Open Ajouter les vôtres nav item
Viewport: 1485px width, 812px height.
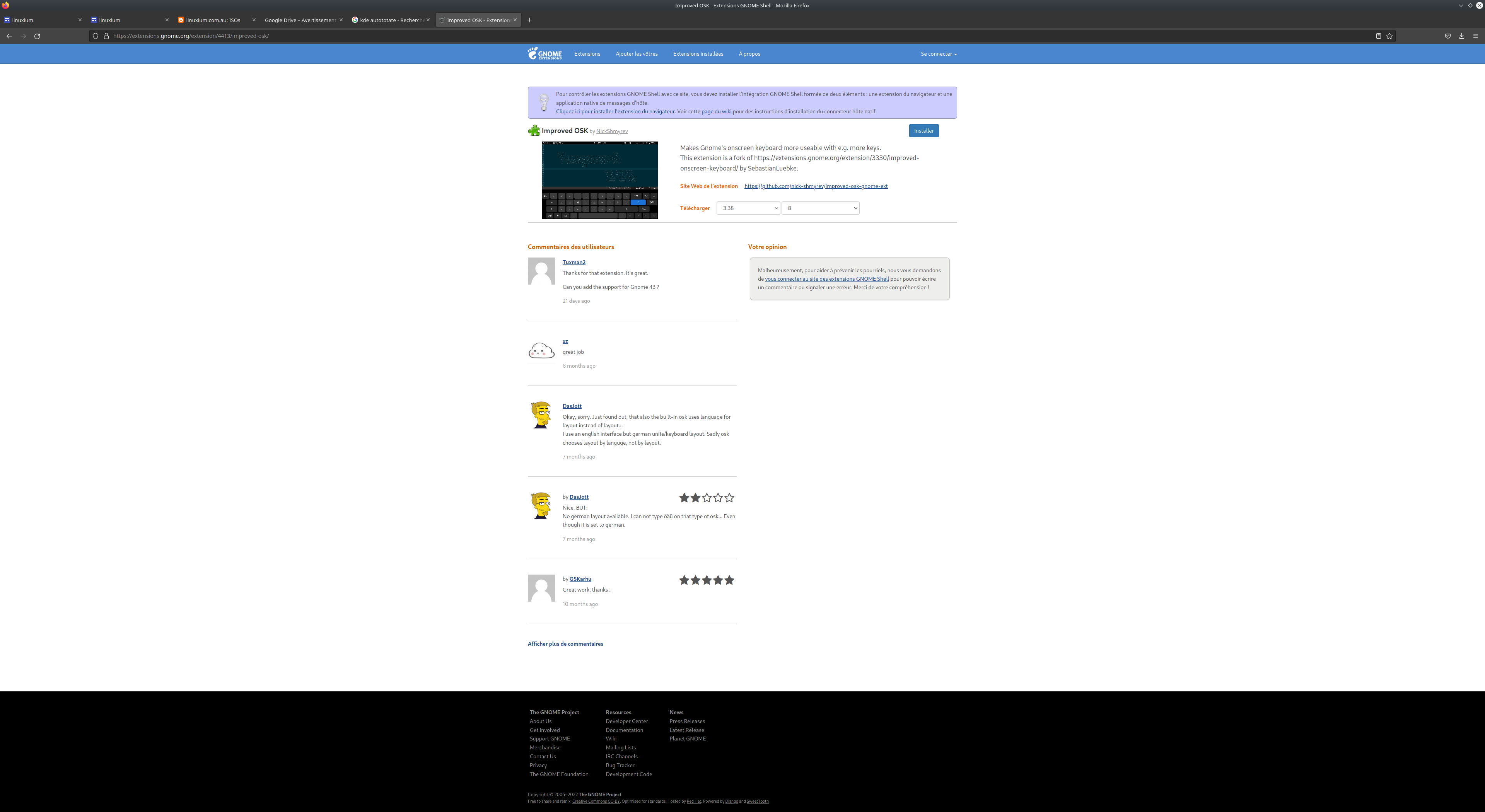point(637,54)
